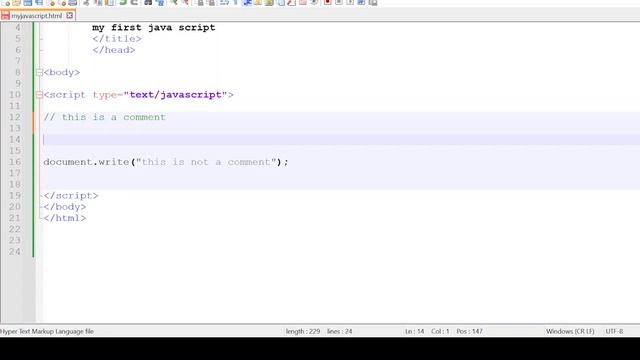The width and height of the screenshot is (640, 360).
Task: Collapse the body tag fold marker
Action: [x=39, y=72]
